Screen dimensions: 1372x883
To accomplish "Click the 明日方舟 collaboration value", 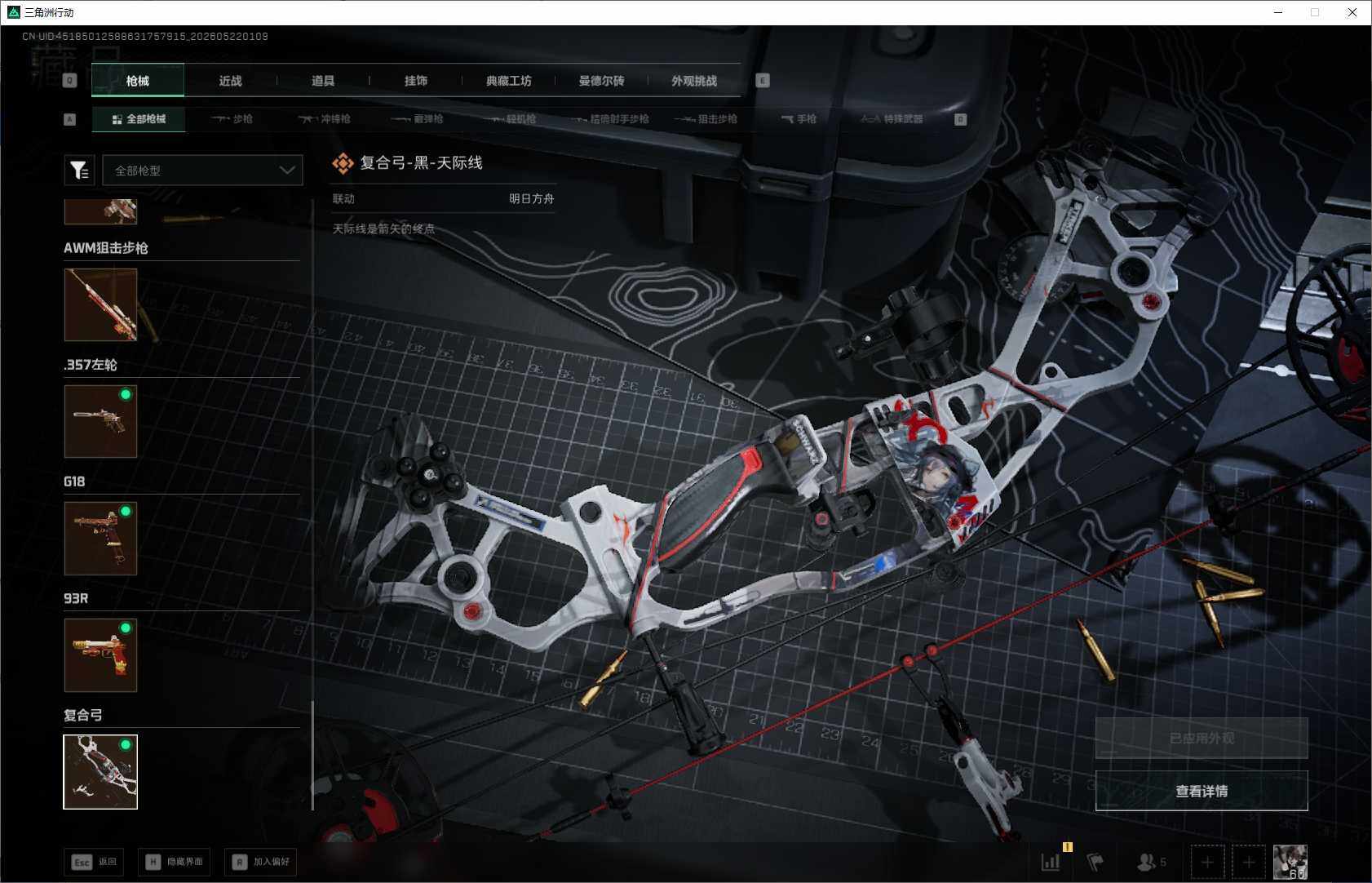I will [532, 198].
